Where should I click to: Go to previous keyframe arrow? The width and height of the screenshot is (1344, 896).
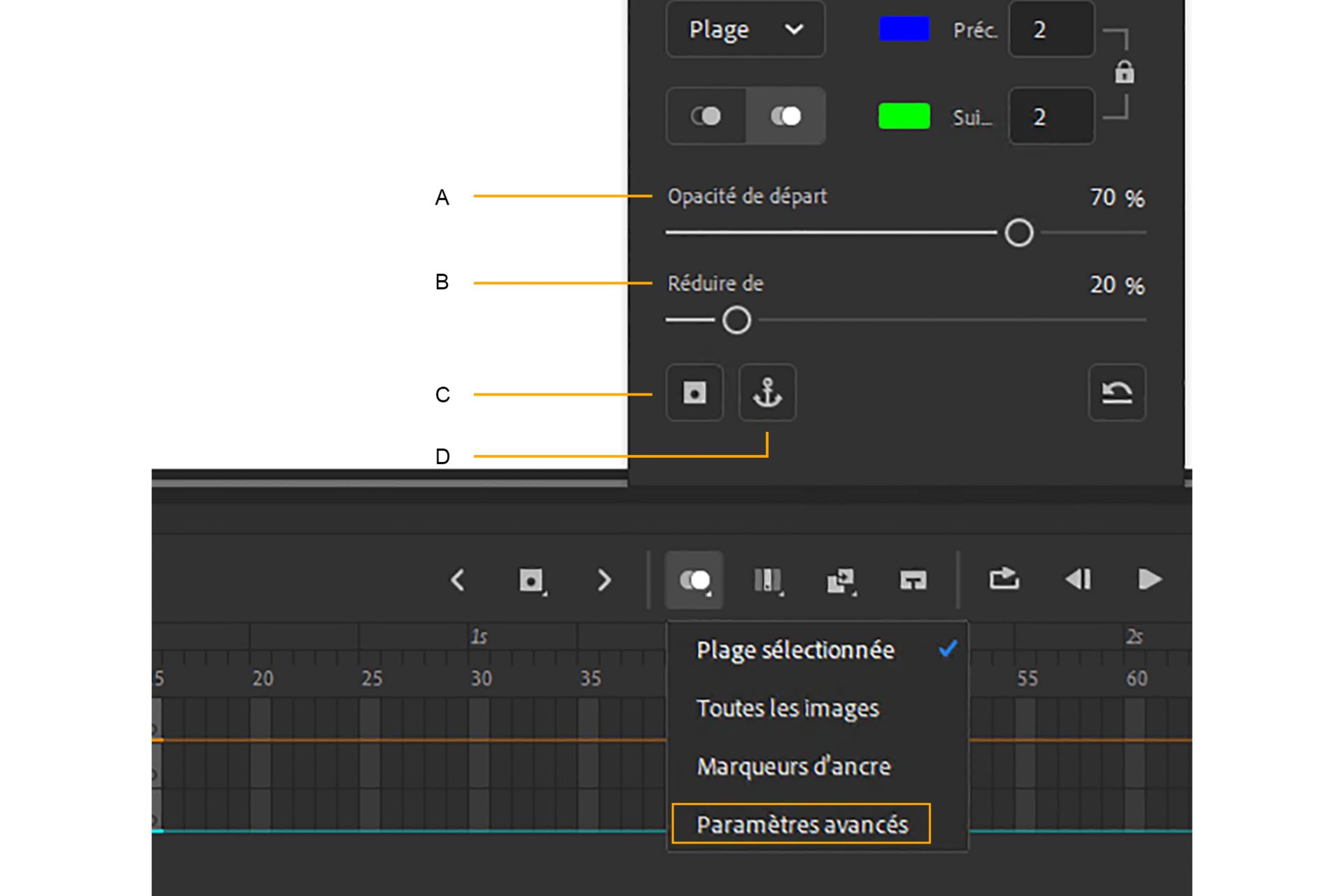coord(458,580)
